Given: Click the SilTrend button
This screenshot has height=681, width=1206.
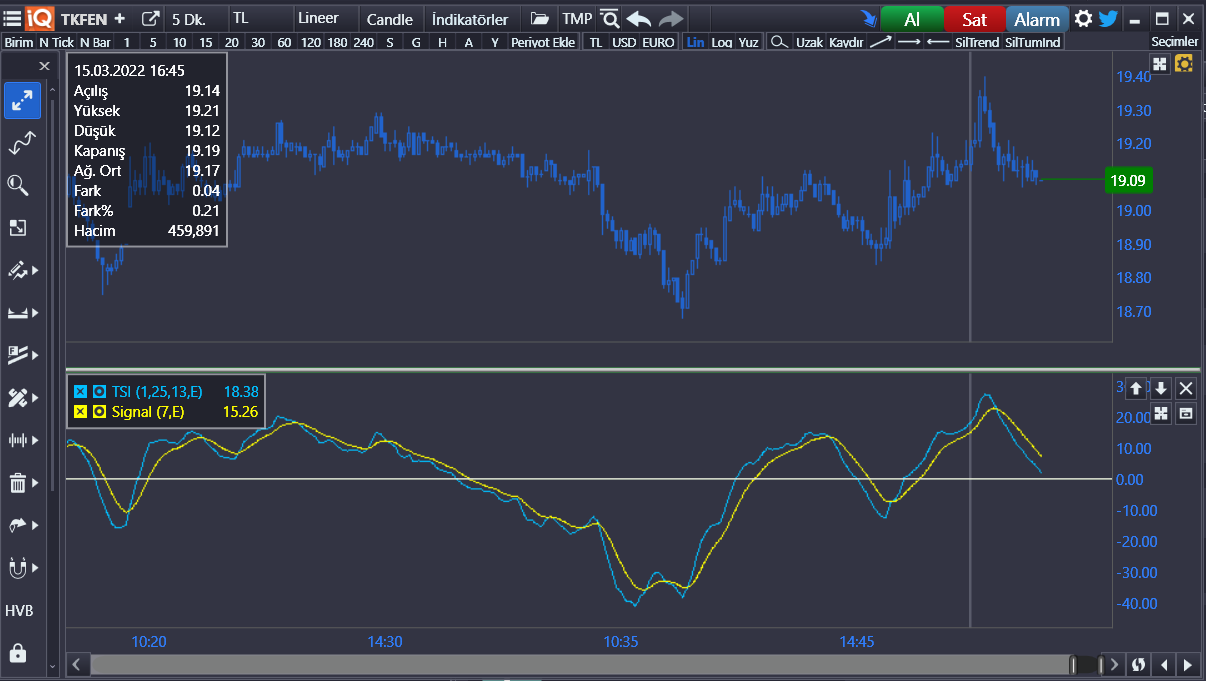Looking at the screenshot, I should point(977,42).
